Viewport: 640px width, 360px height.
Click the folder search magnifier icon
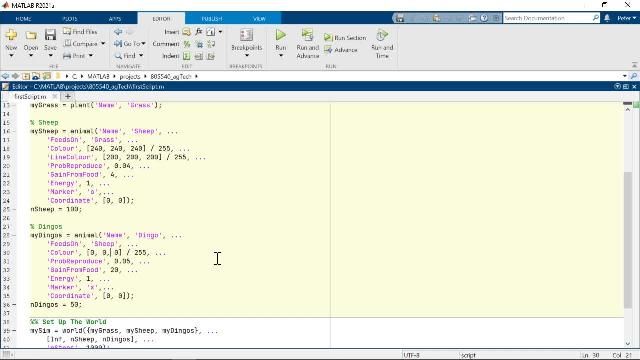pos(634,76)
